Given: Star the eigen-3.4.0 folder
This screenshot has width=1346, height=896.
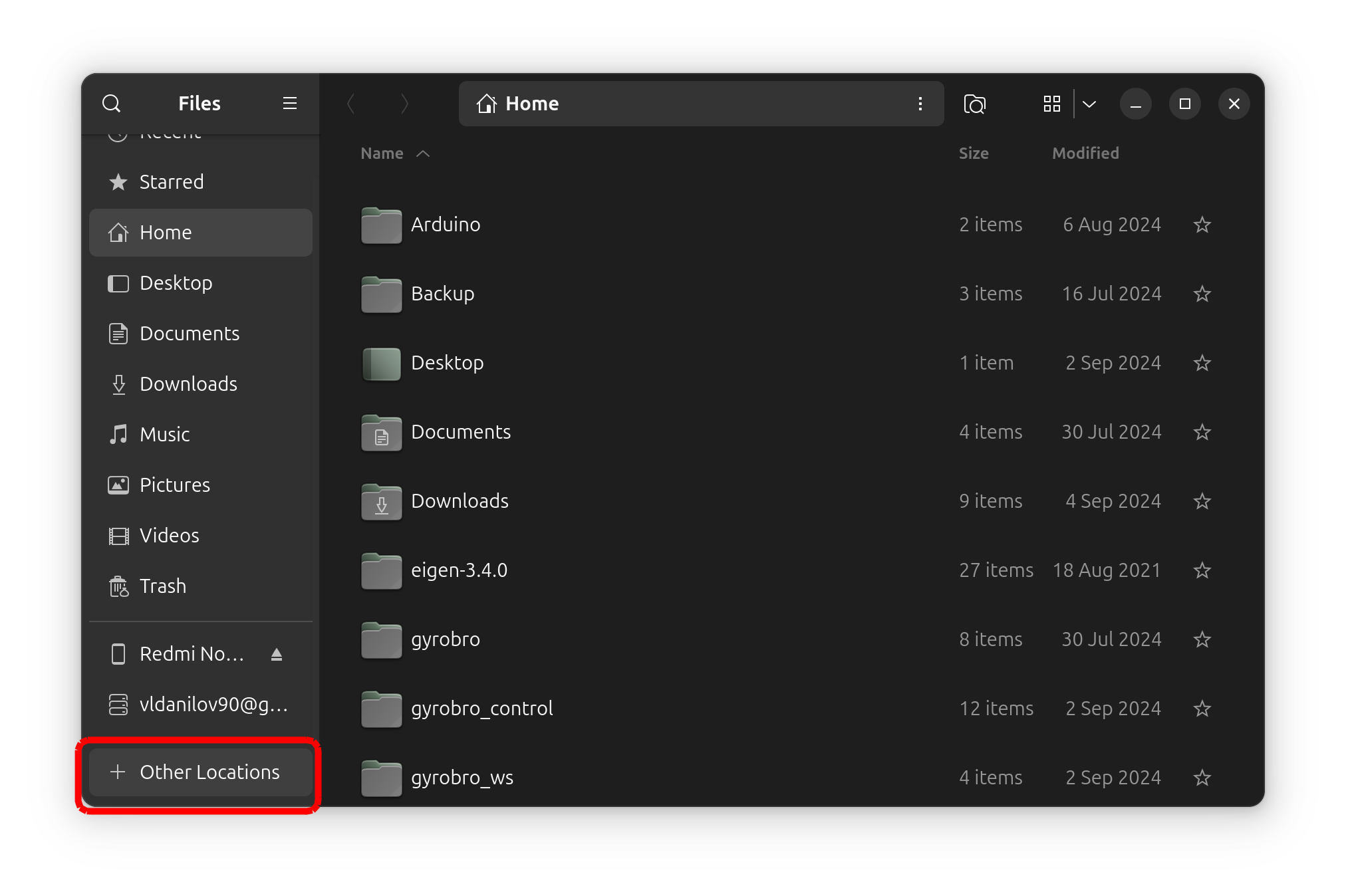Looking at the screenshot, I should point(1202,570).
